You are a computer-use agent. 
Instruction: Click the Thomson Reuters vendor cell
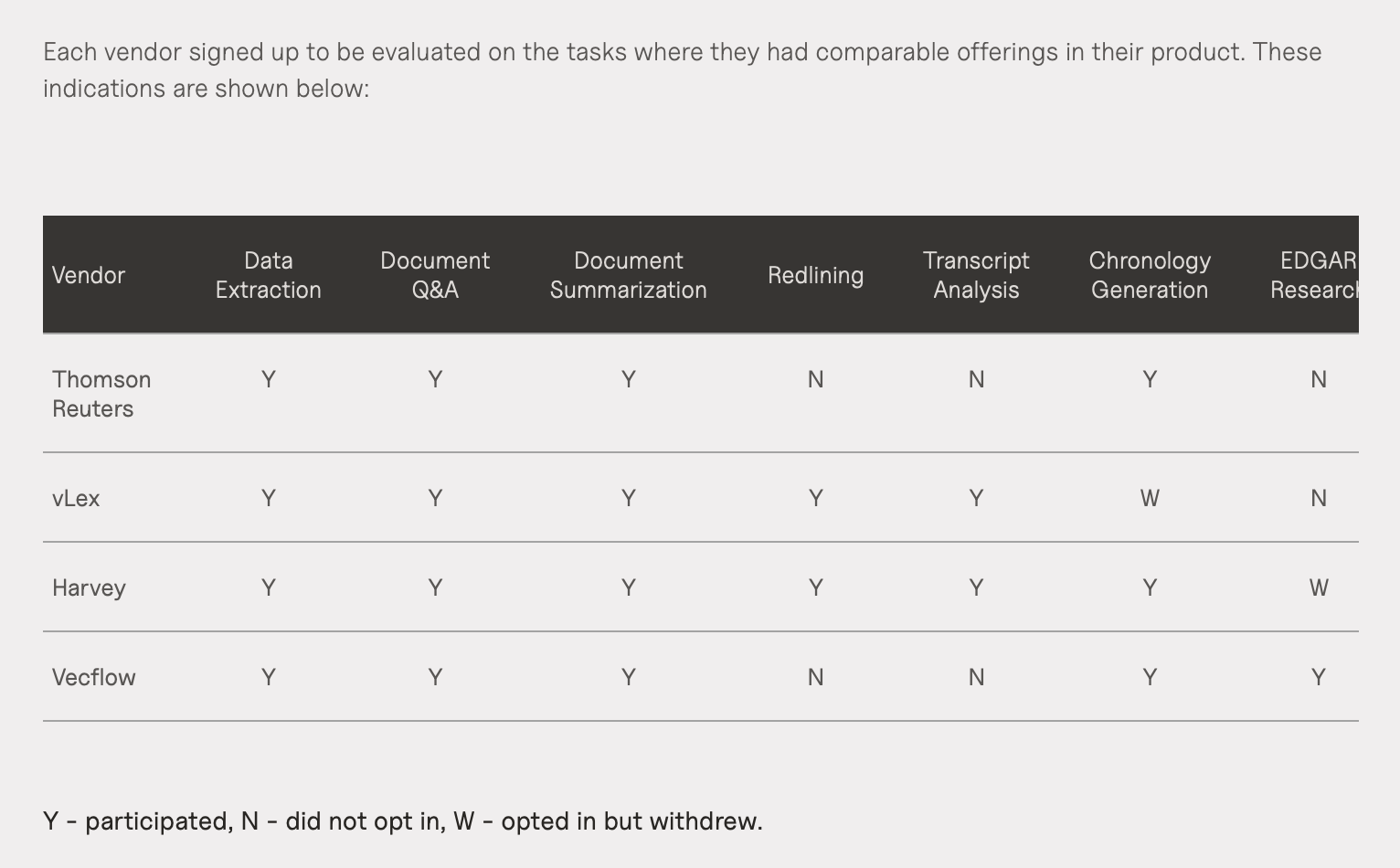tap(101, 394)
